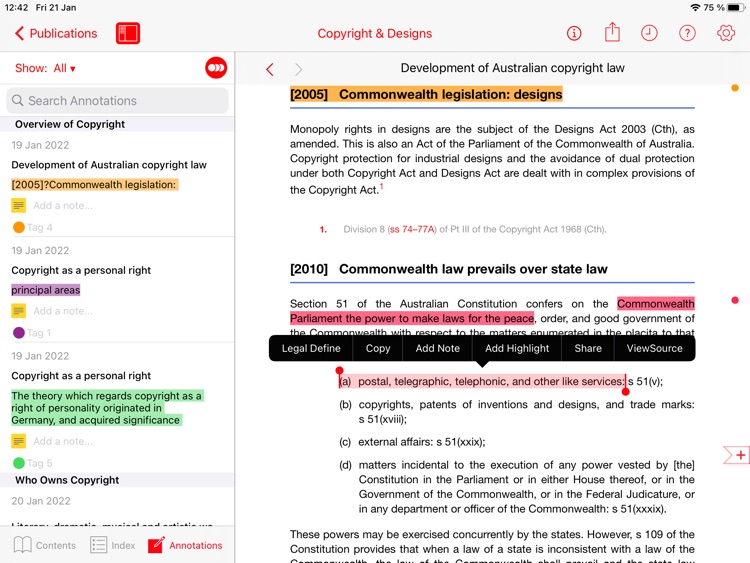Tap the end selection handle after services
This screenshot has width=750, height=563.
pos(625,392)
